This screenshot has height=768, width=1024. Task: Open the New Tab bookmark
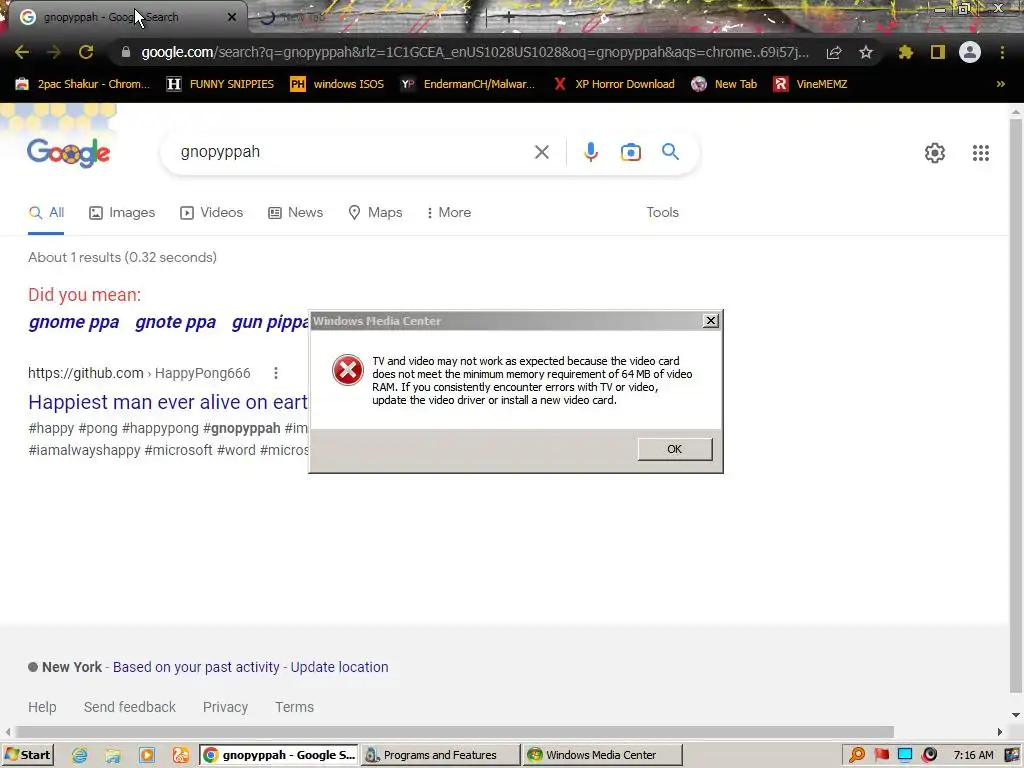pyautogui.click(x=724, y=84)
